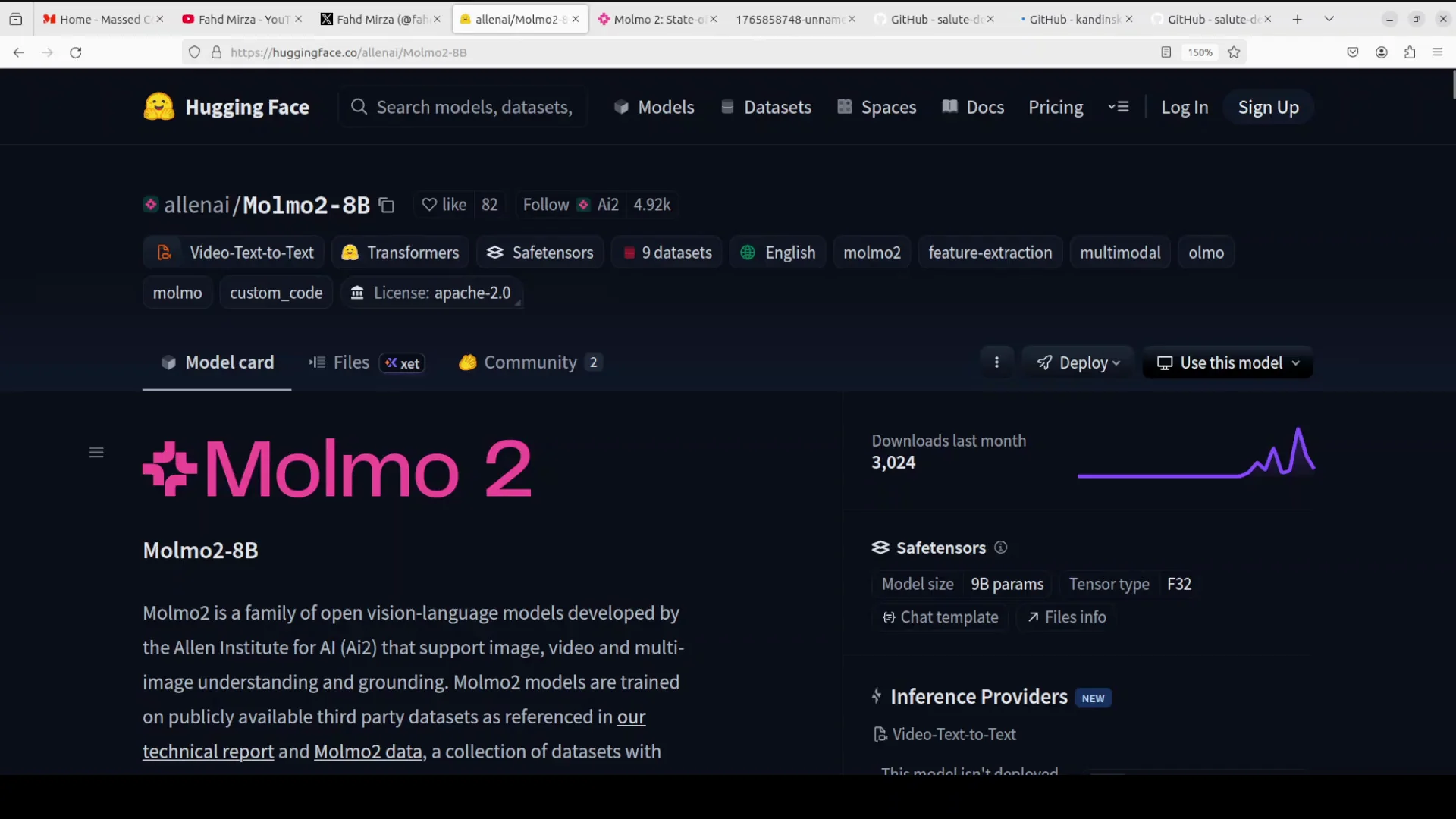
Task: Click the Sign Up button
Action: pos(1268,108)
